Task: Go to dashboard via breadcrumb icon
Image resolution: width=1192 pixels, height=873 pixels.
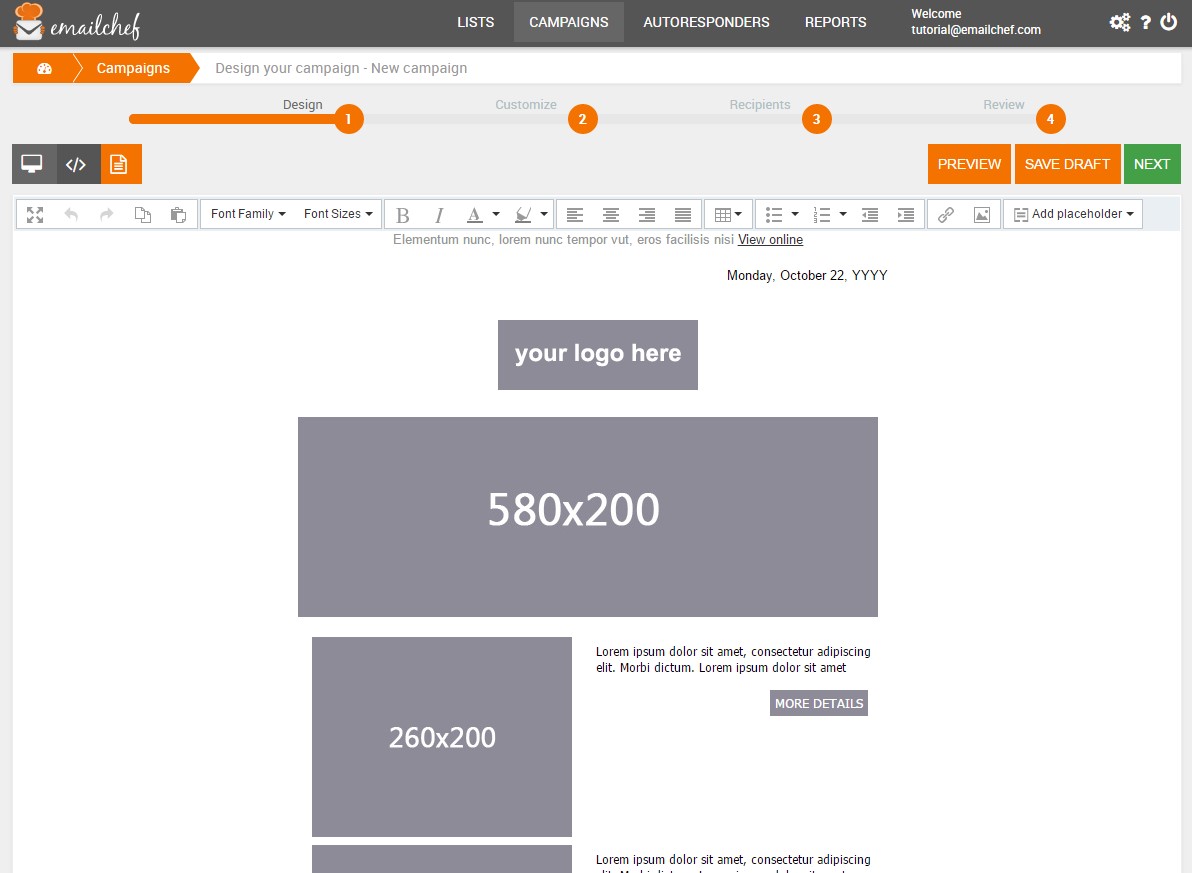Action: click(44, 68)
